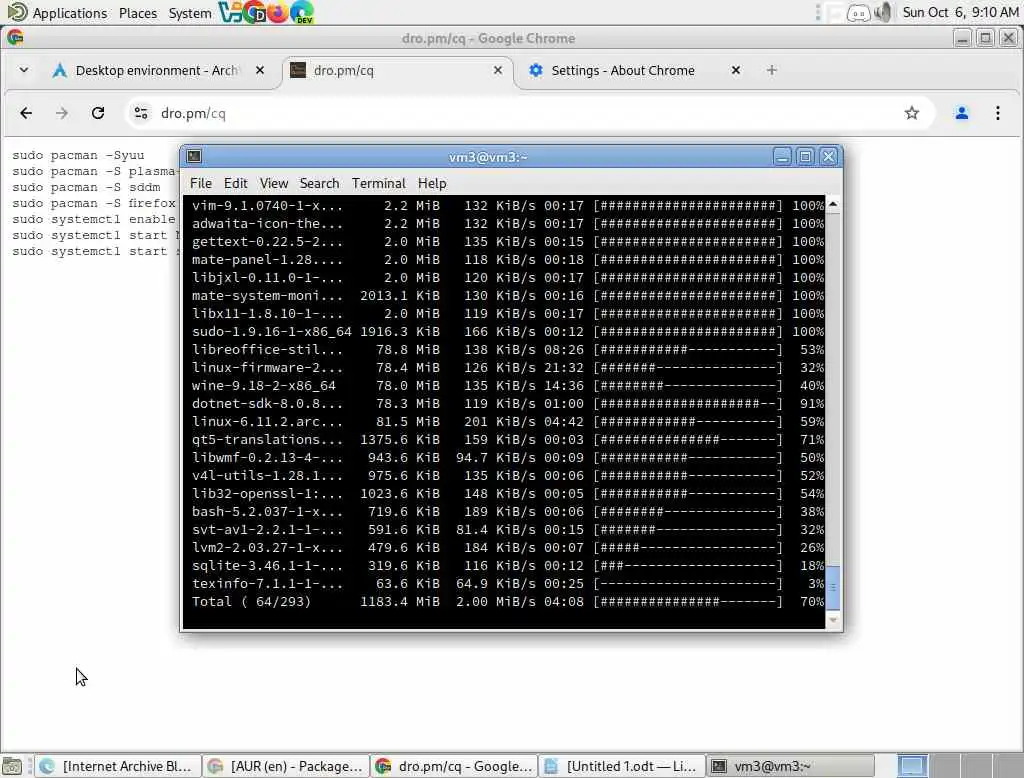
Task: Click the libreoffice-stil... download row
Action: pyautogui.click(x=507, y=349)
